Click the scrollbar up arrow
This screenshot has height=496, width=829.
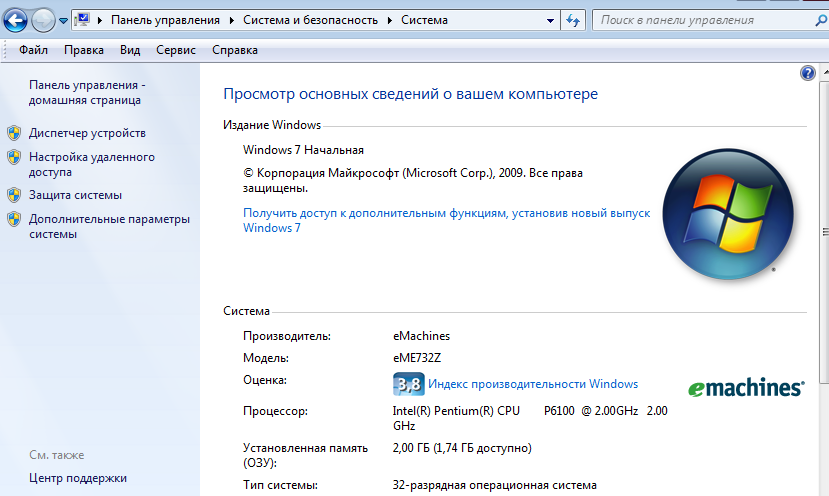click(825, 72)
